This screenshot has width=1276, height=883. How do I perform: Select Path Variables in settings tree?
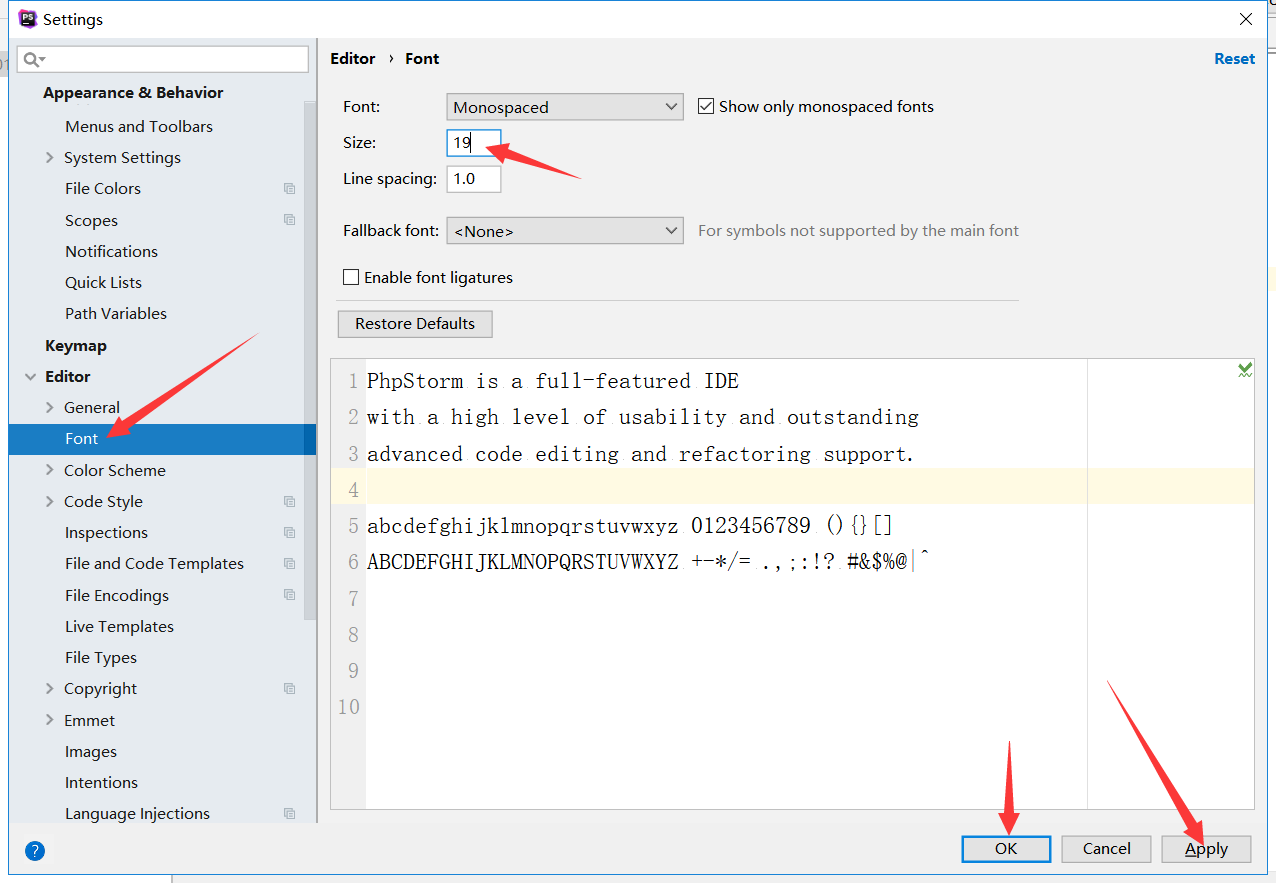[x=116, y=313]
